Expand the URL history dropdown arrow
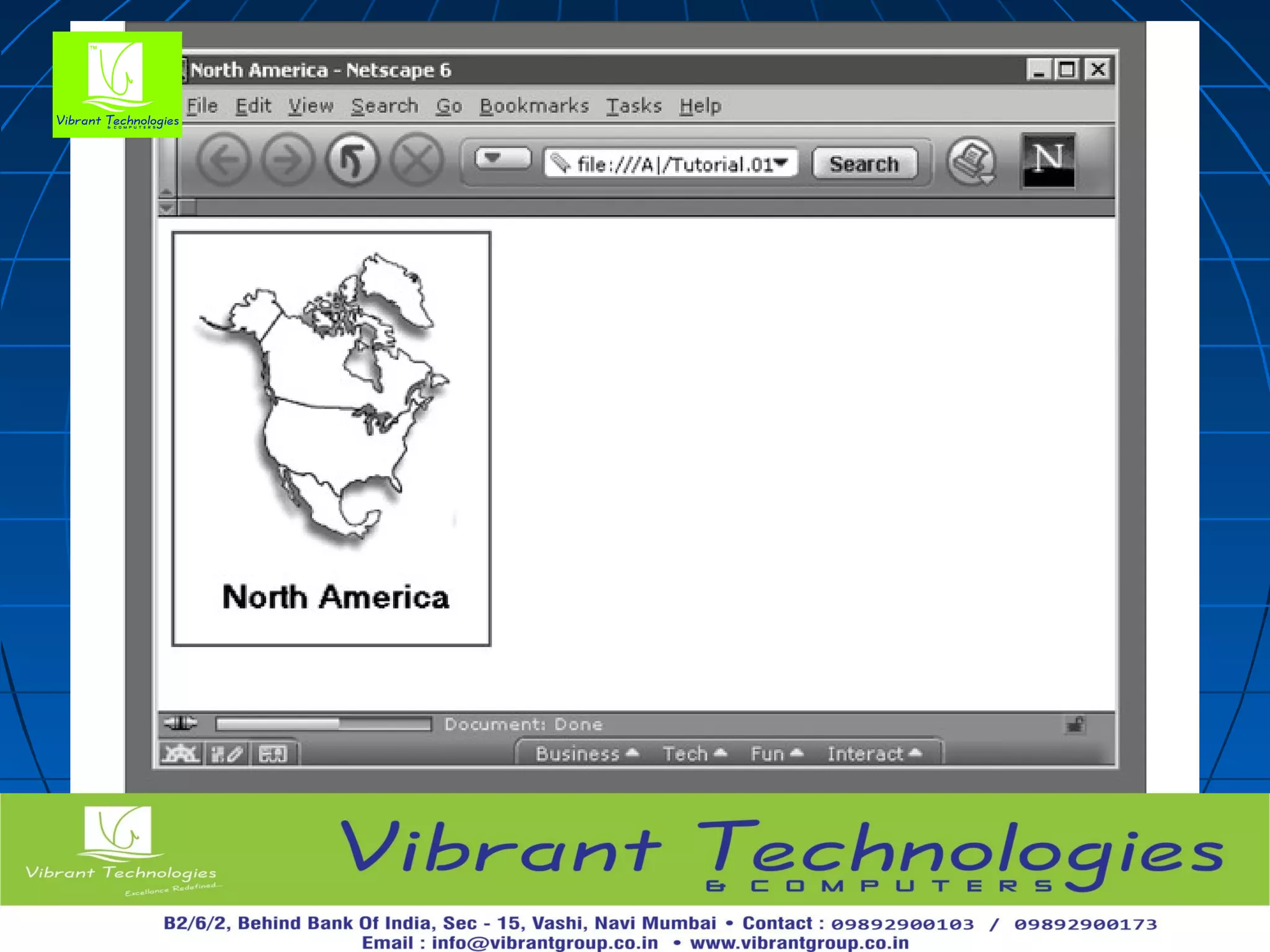Screen dimensions: 1270x952 point(781,162)
